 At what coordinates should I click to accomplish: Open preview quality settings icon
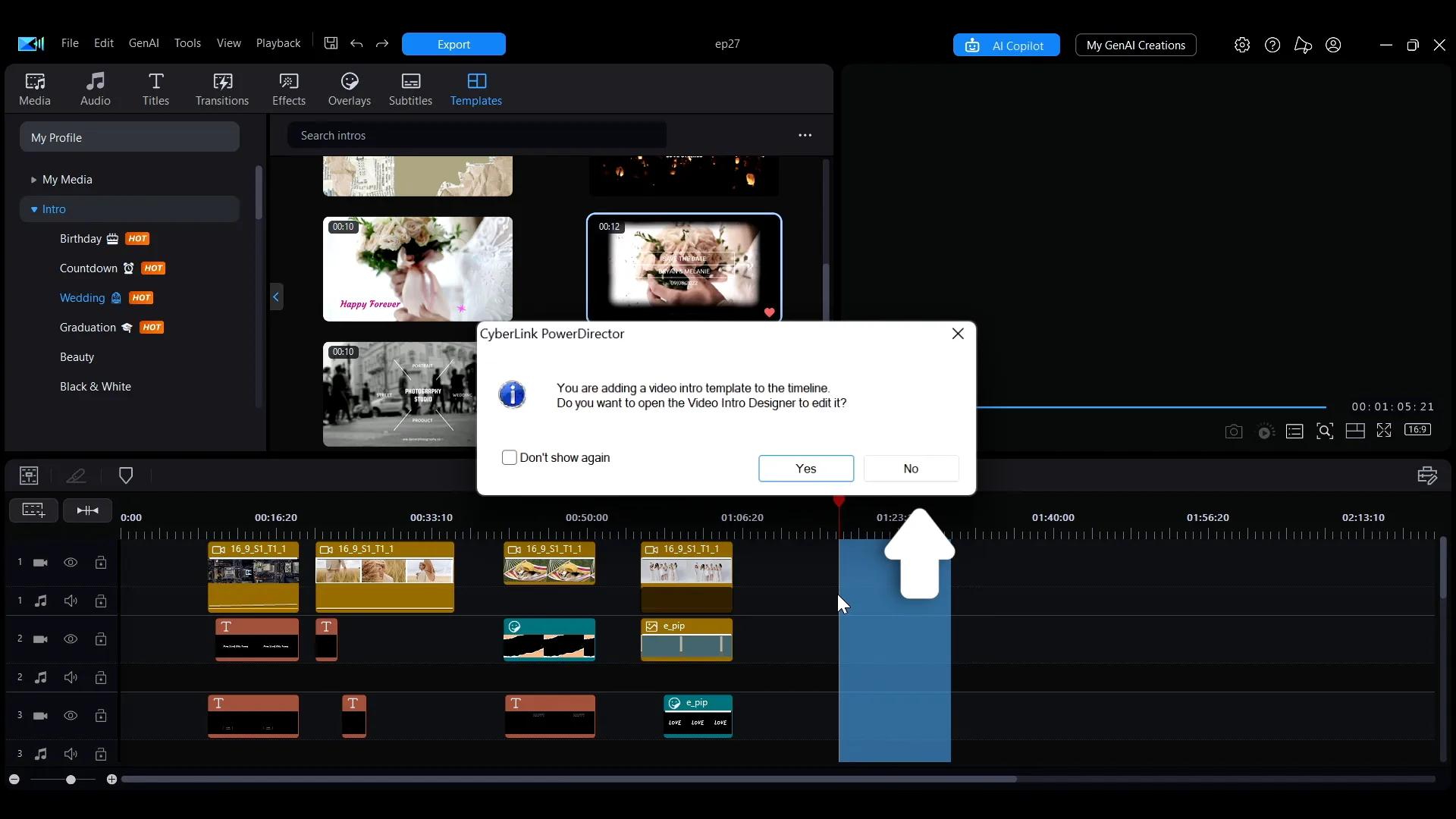[x=1266, y=431]
